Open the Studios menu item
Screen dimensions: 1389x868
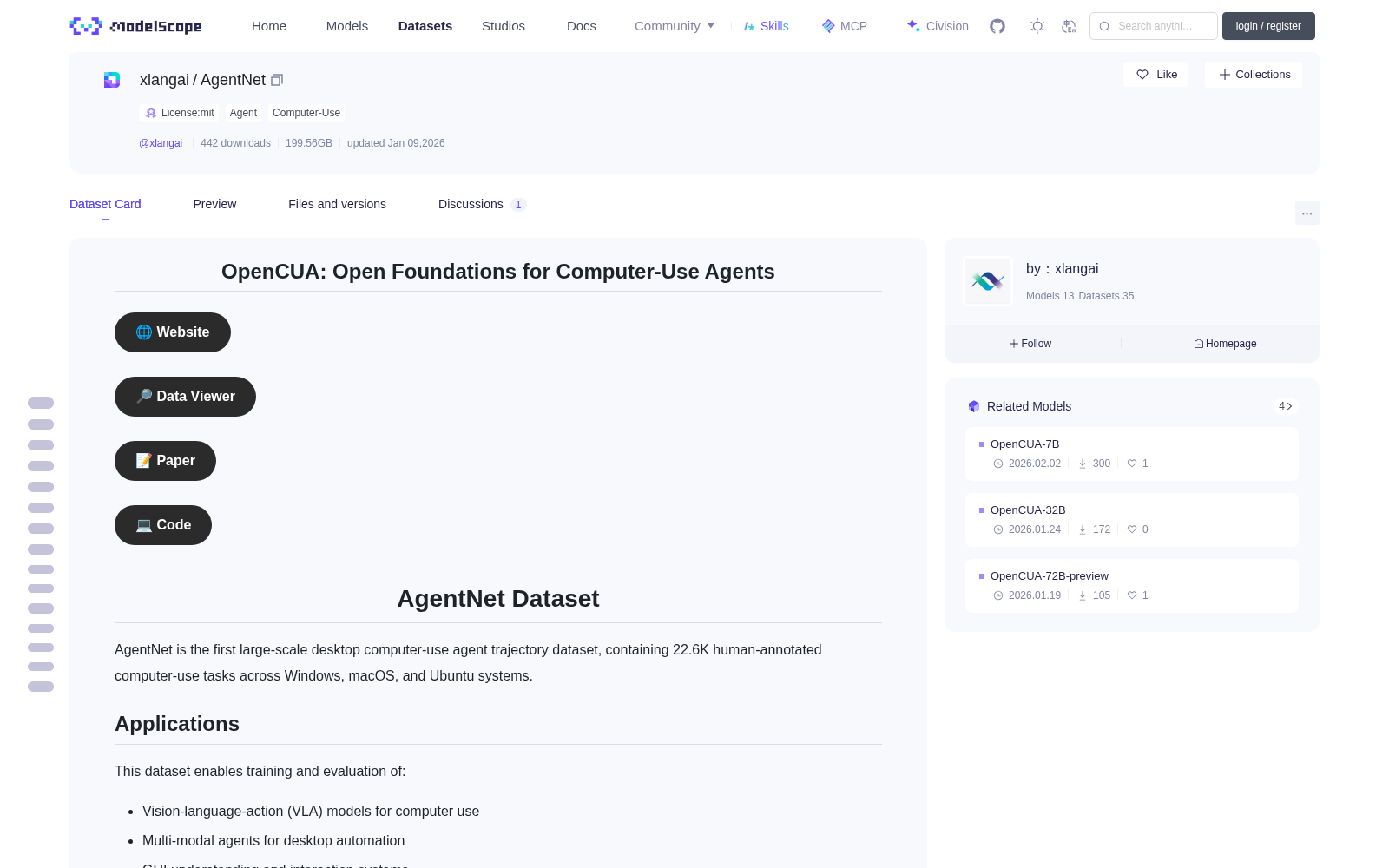(504, 26)
